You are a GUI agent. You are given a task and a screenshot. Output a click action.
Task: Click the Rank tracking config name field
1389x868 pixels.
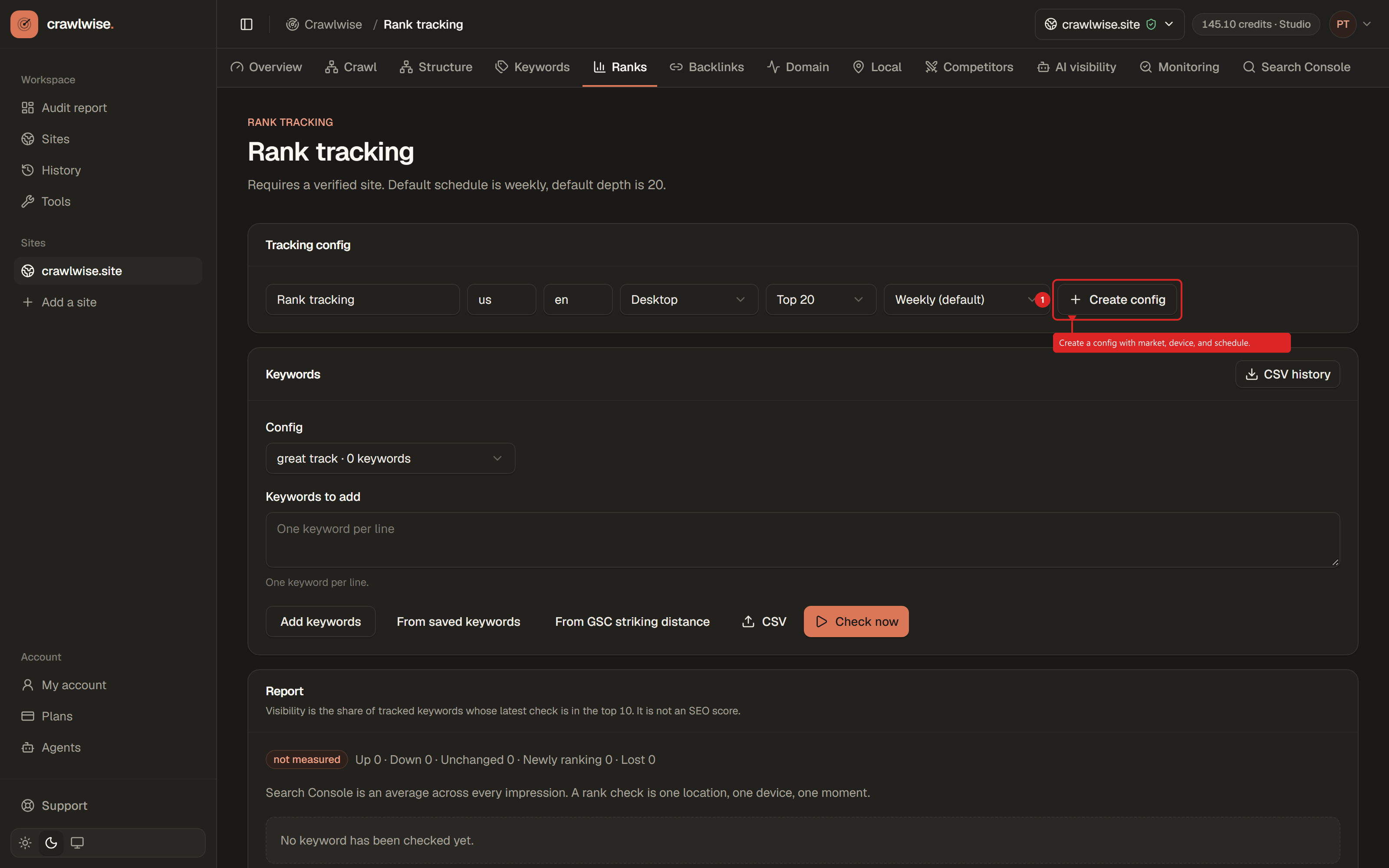(362, 299)
